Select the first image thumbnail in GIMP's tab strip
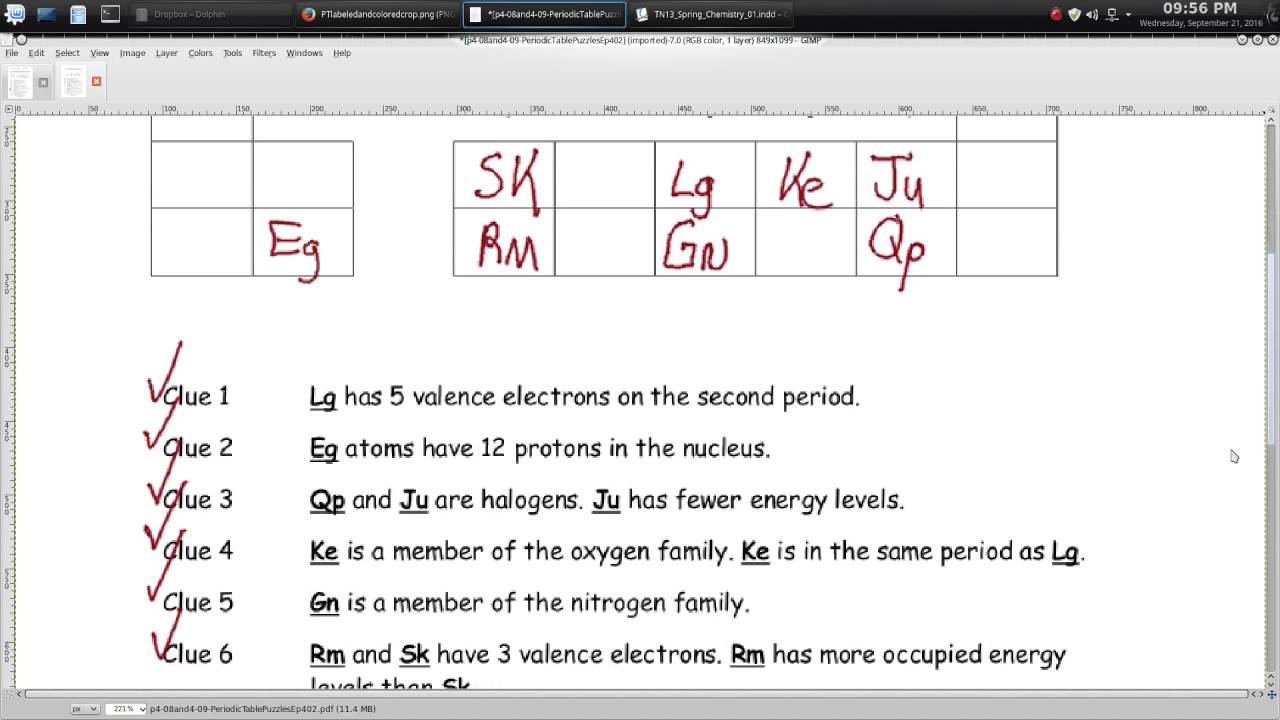The height and width of the screenshot is (720, 1280). tap(20, 82)
